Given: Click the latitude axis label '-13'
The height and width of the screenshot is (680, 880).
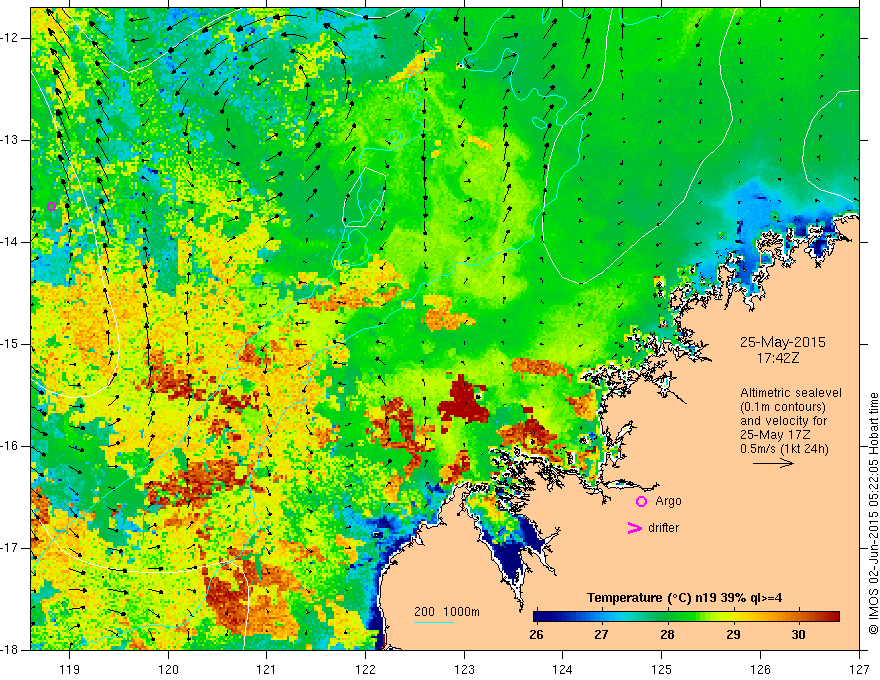Looking at the screenshot, I should coord(11,140).
